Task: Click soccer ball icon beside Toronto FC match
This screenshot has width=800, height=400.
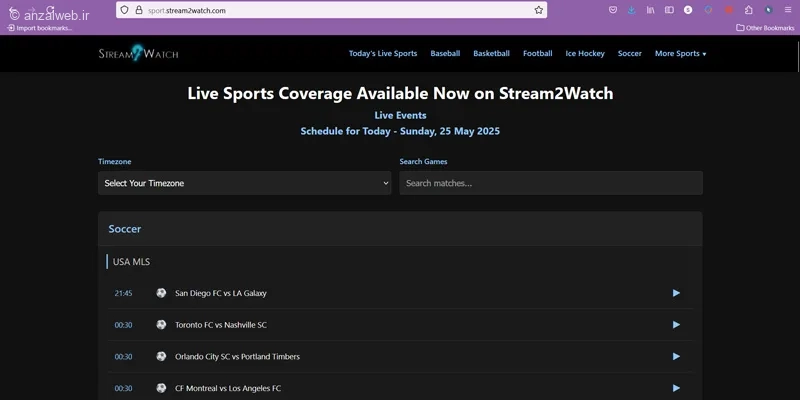Action: 161,324
